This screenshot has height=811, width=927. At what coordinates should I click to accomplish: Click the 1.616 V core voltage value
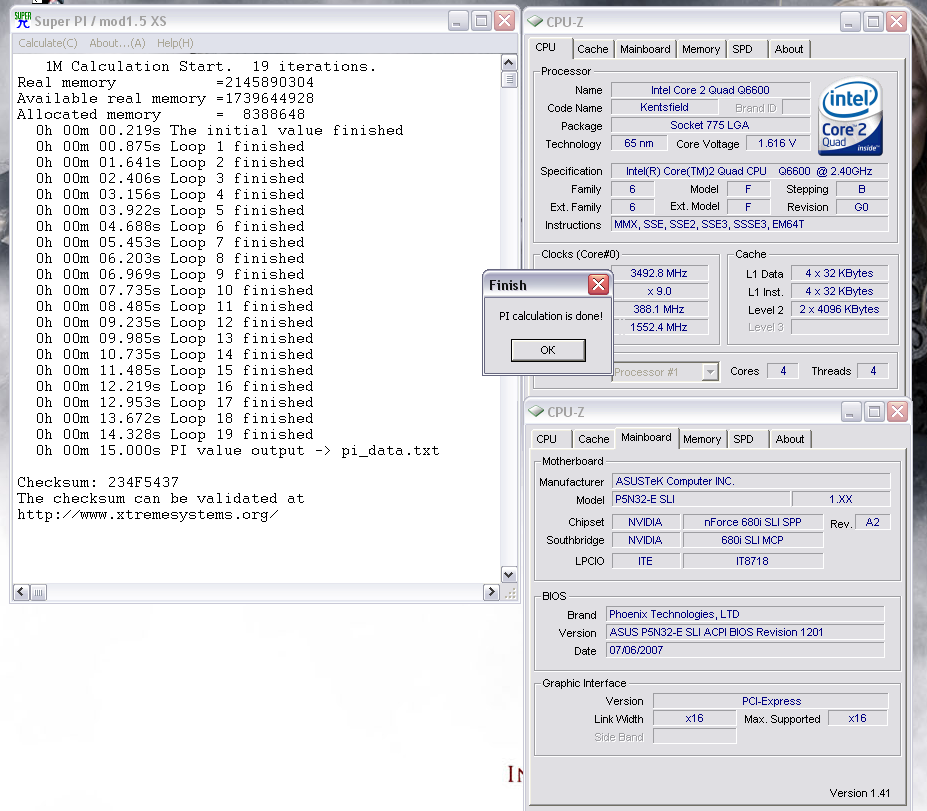click(777, 143)
